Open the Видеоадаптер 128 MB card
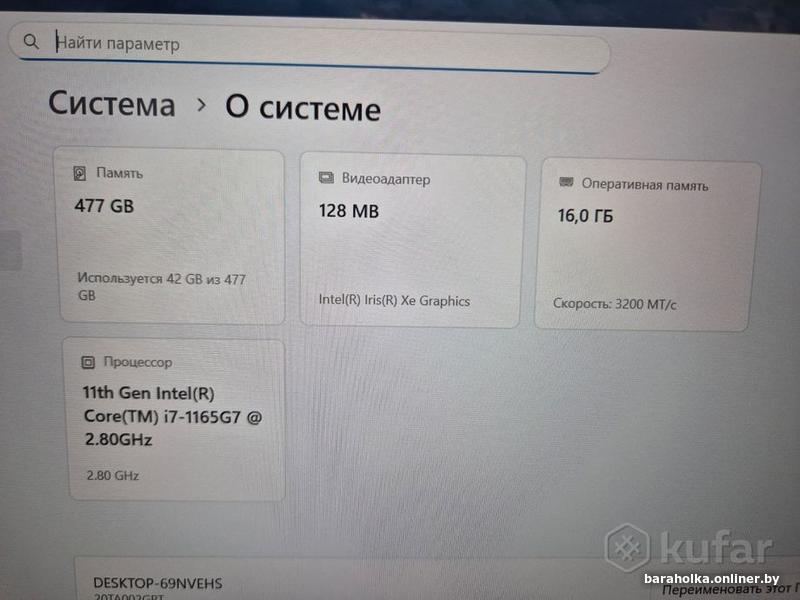 coord(412,240)
